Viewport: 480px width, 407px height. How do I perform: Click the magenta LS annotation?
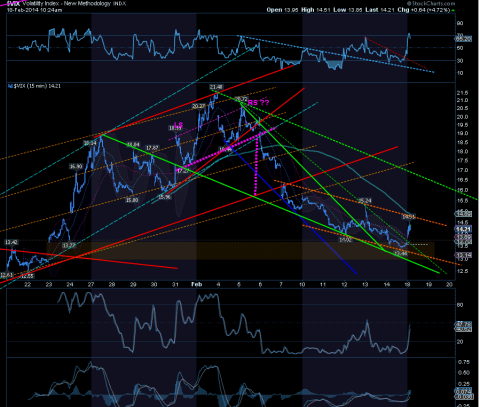(x=178, y=125)
